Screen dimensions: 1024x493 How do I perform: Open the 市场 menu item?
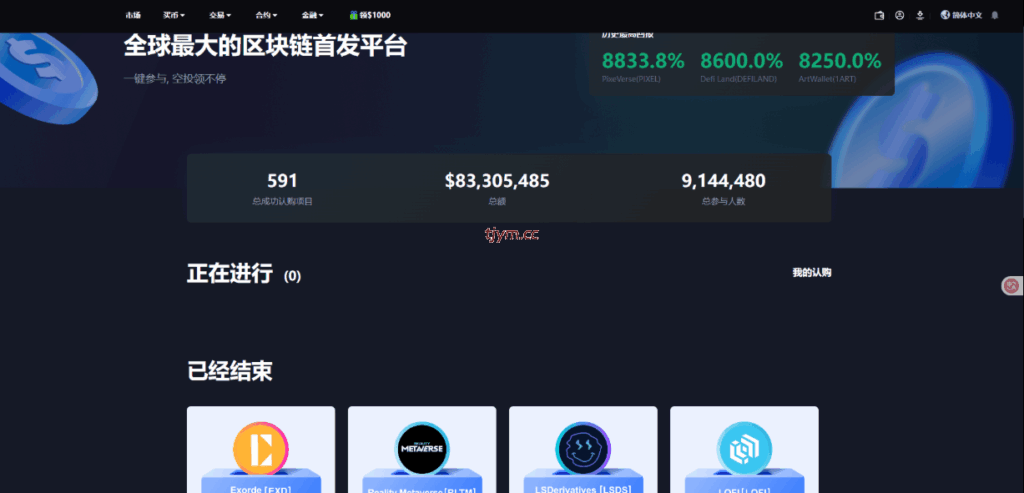click(x=133, y=16)
